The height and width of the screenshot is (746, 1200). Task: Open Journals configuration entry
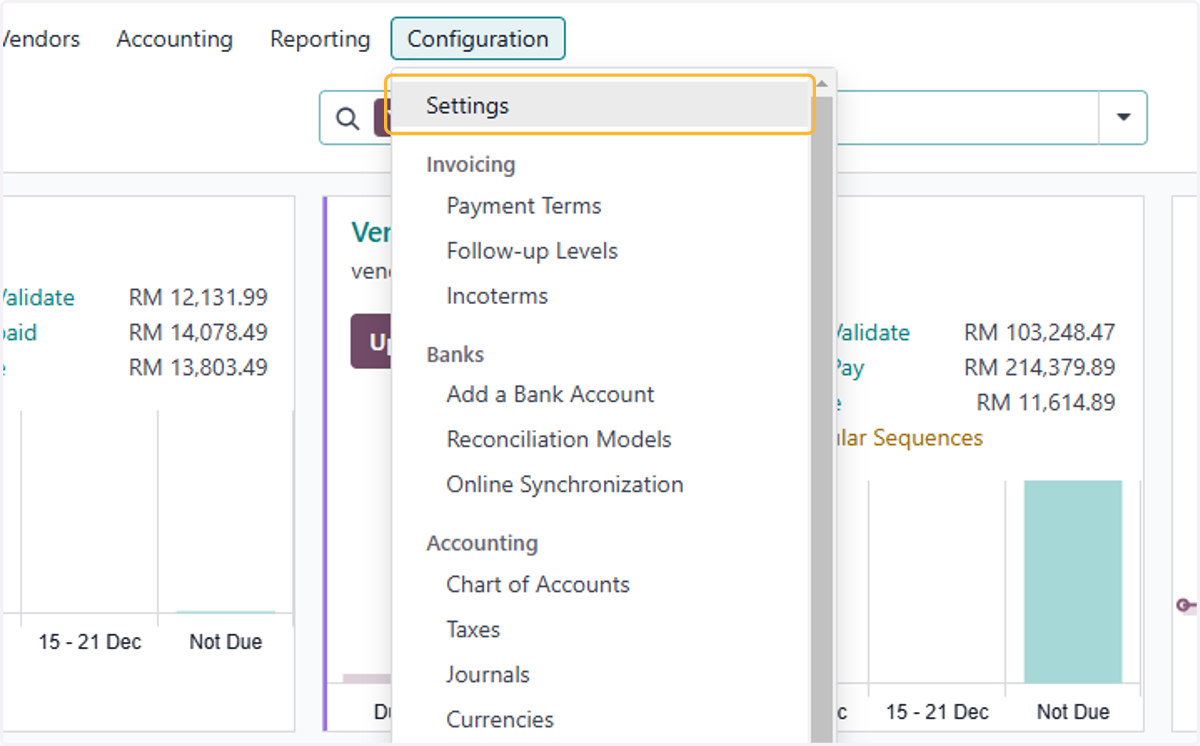point(488,674)
